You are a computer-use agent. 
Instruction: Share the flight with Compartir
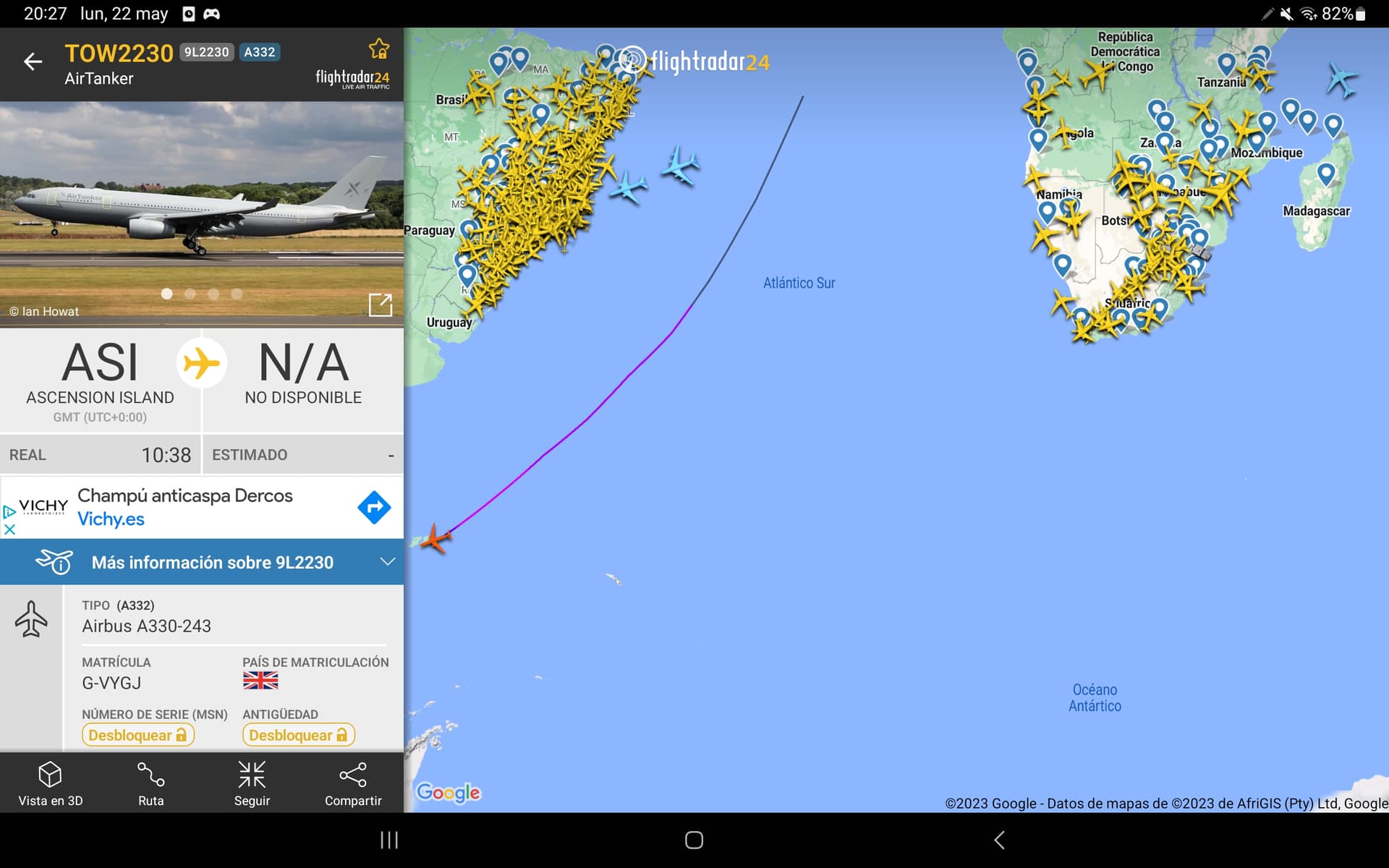(353, 783)
